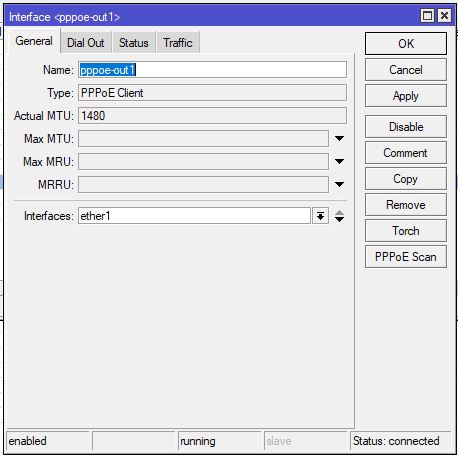The height and width of the screenshot is (458, 458).
Task: Click the Interfaces up/down add-remove arrows
Action: tap(339, 216)
